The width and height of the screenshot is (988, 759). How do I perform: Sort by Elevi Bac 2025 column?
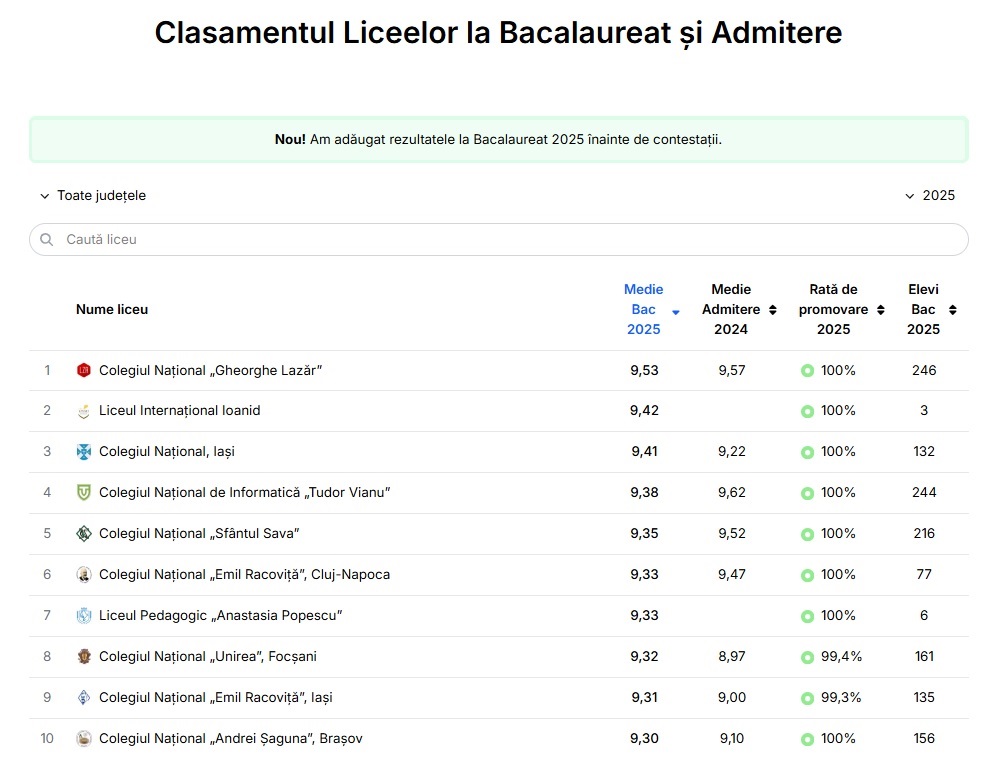931,309
